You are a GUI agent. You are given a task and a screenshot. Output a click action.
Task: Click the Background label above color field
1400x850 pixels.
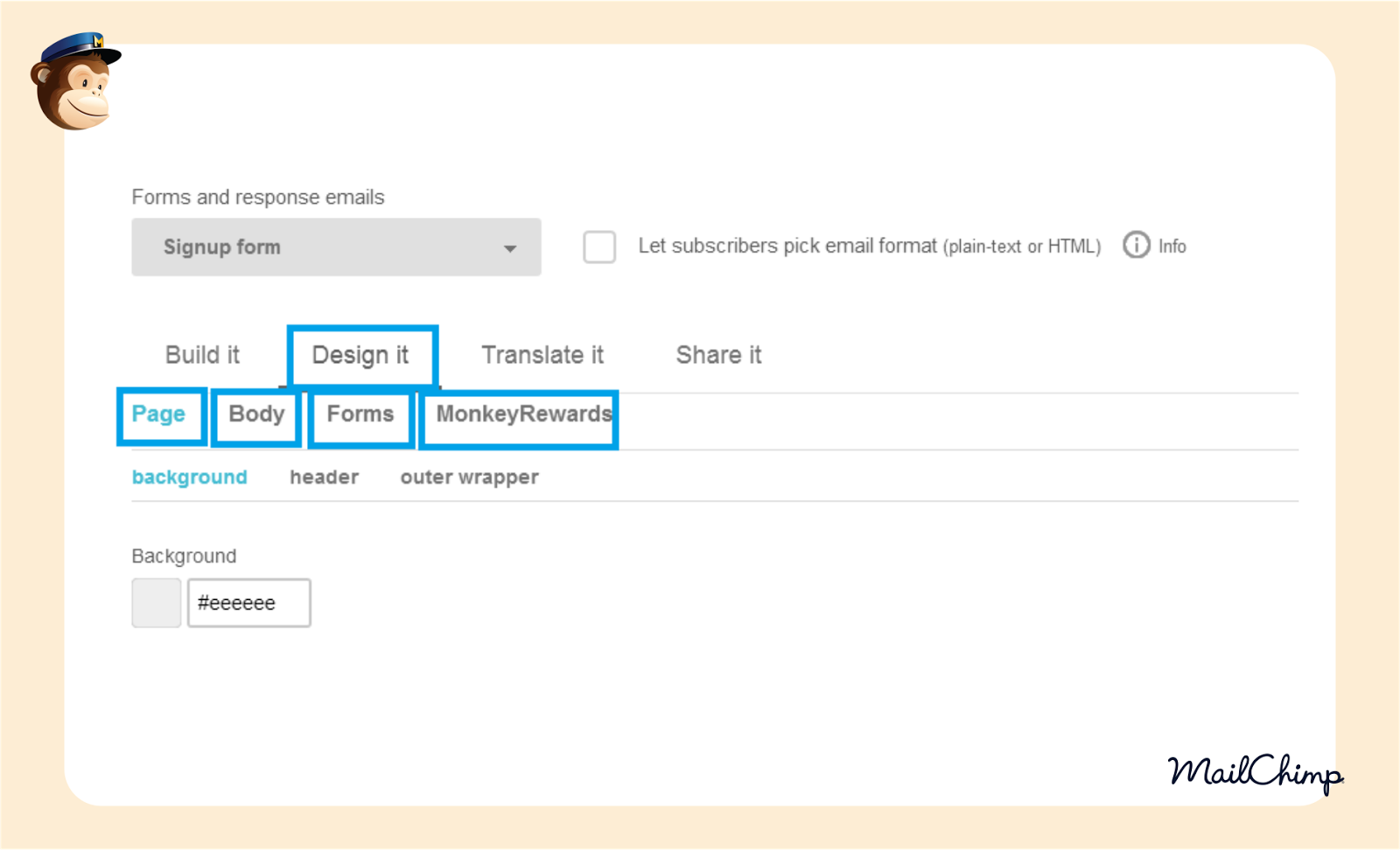coord(184,556)
